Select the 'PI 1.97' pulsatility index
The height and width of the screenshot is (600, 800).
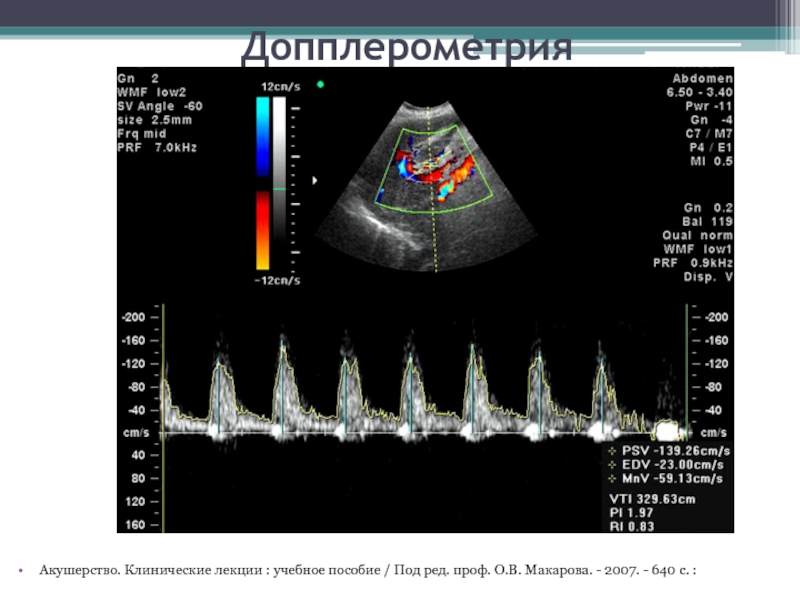click(631, 513)
